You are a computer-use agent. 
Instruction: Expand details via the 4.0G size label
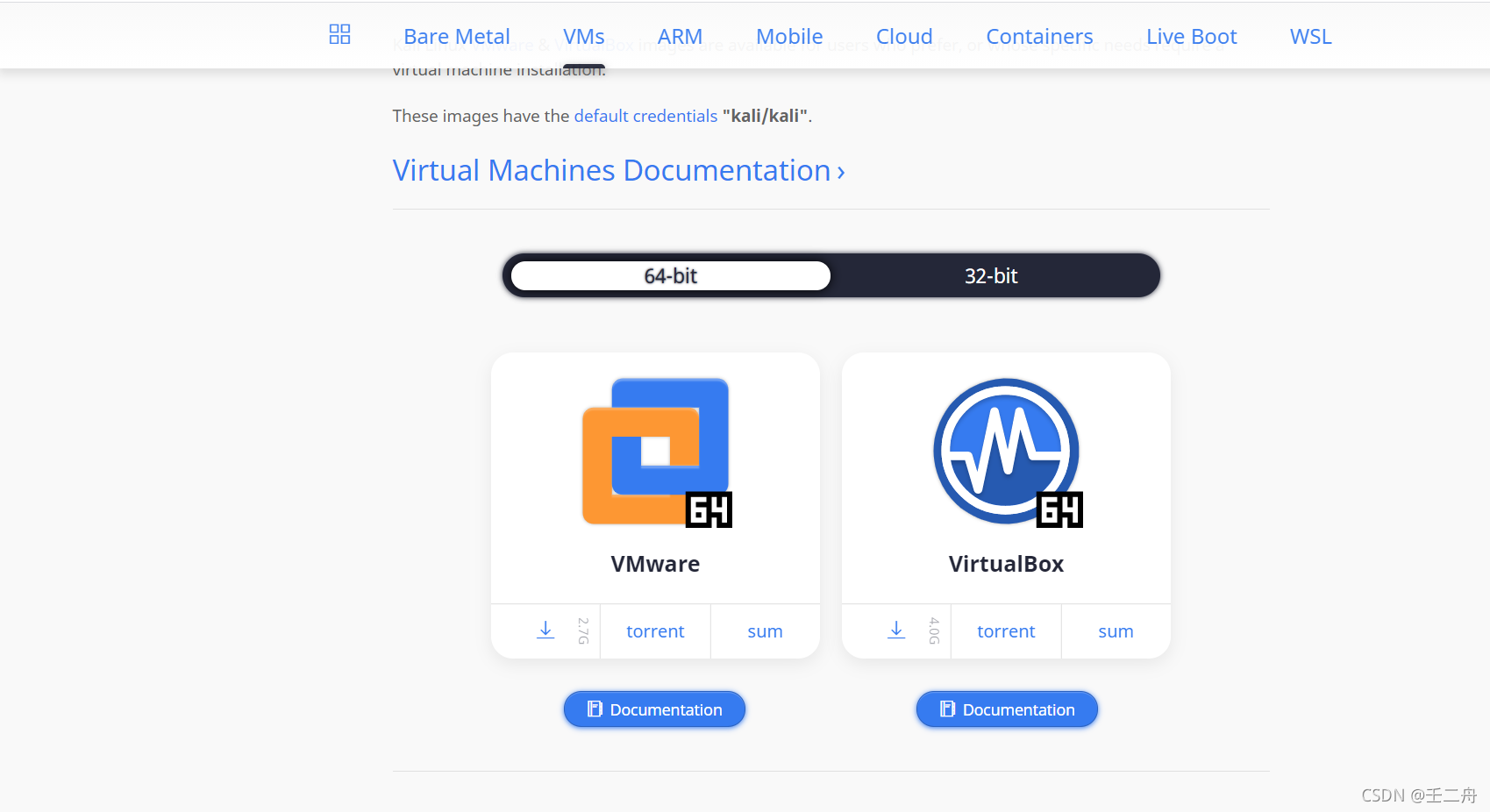click(x=933, y=630)
